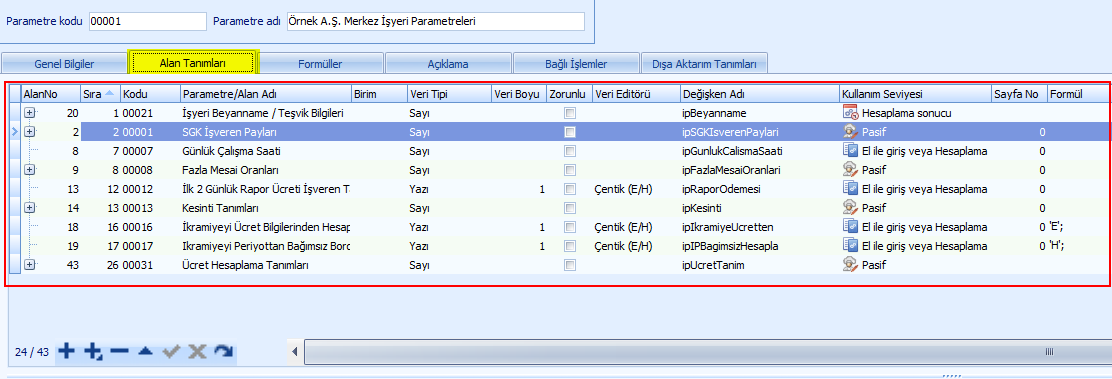This screenshot has width=1112, height=379.
Task: Switch to the Formüller tab
Action: click(321, 63)
